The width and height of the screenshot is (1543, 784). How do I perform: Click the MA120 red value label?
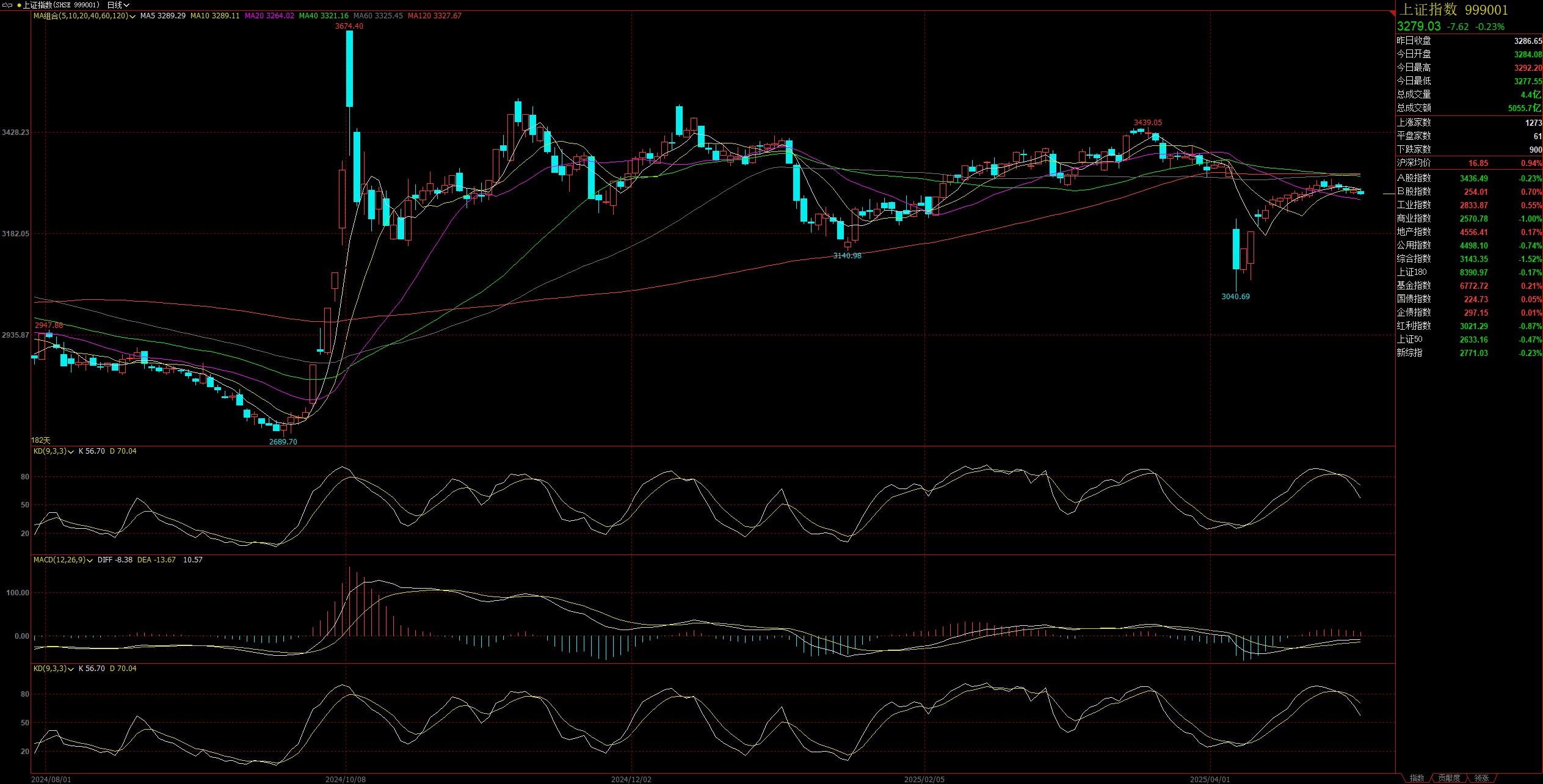click(434, 16)
